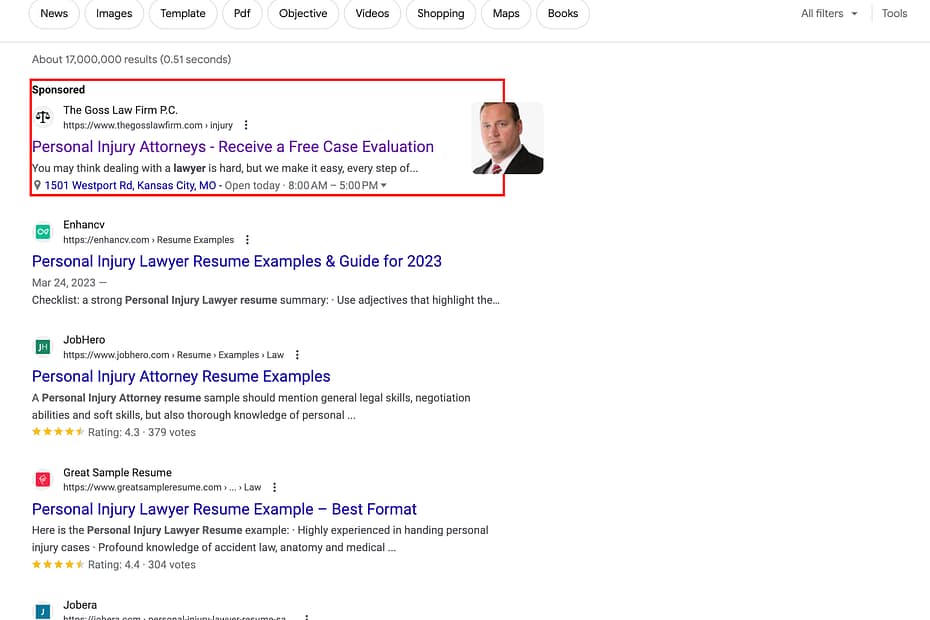
Task: Open the menu dots beside the JobHero URL
Action: [297, 355]
